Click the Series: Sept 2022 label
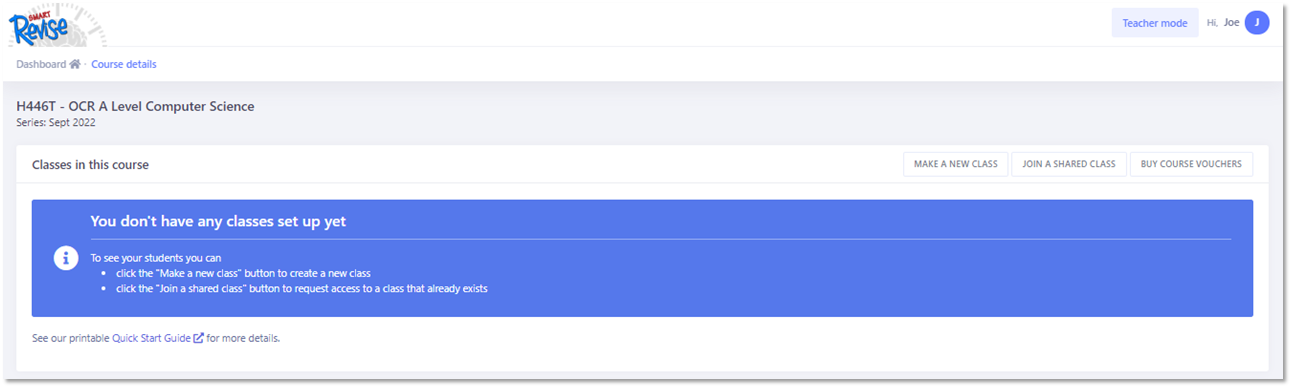The height and width of the screenshot is (388, 1292). 56,123
